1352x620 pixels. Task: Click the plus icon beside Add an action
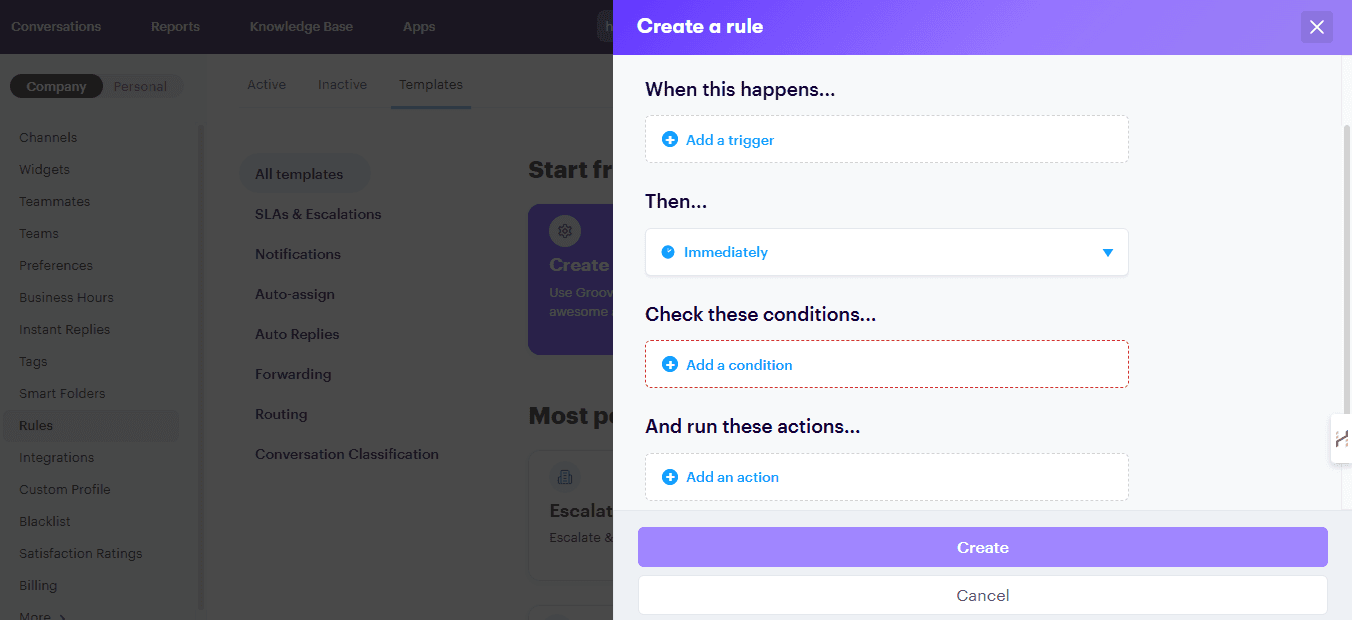coord(670,477)
